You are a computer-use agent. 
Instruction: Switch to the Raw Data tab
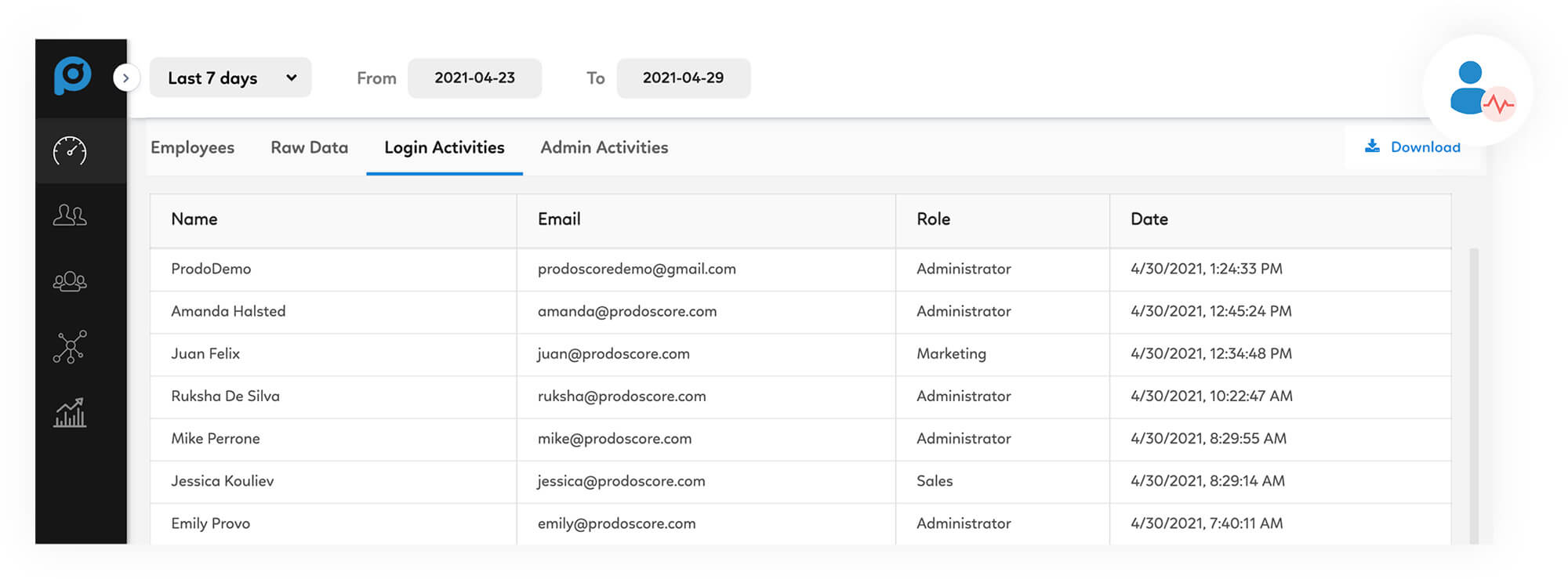[x=309, y=147]
